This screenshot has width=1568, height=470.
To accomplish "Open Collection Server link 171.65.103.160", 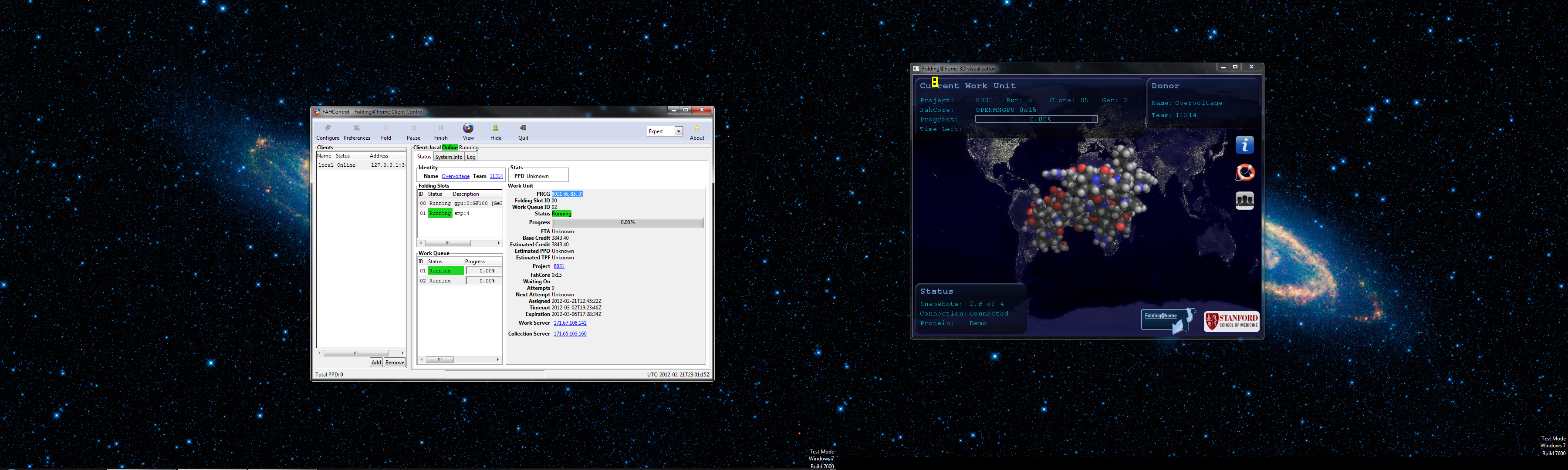I will click(570, 334).
